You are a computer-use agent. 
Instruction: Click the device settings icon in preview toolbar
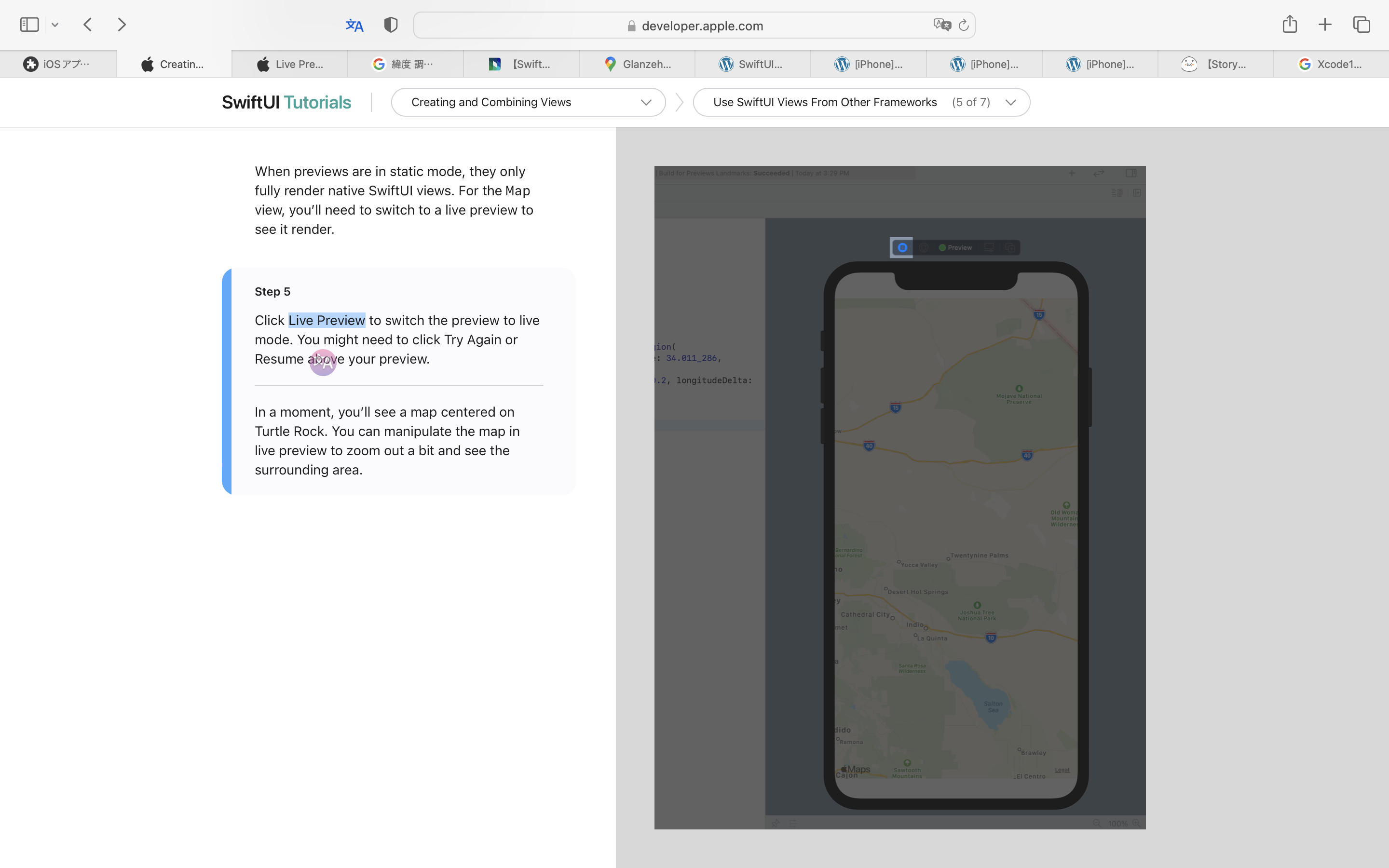(x=989, y=247)
